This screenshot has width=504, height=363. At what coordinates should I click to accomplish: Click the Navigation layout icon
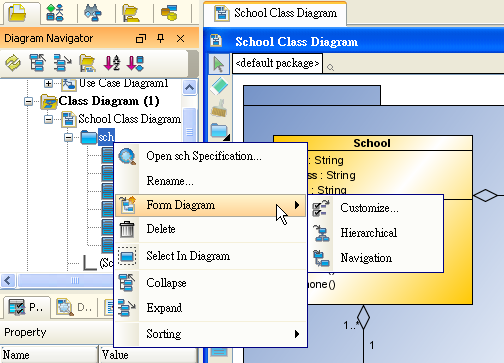click(321, 259)
